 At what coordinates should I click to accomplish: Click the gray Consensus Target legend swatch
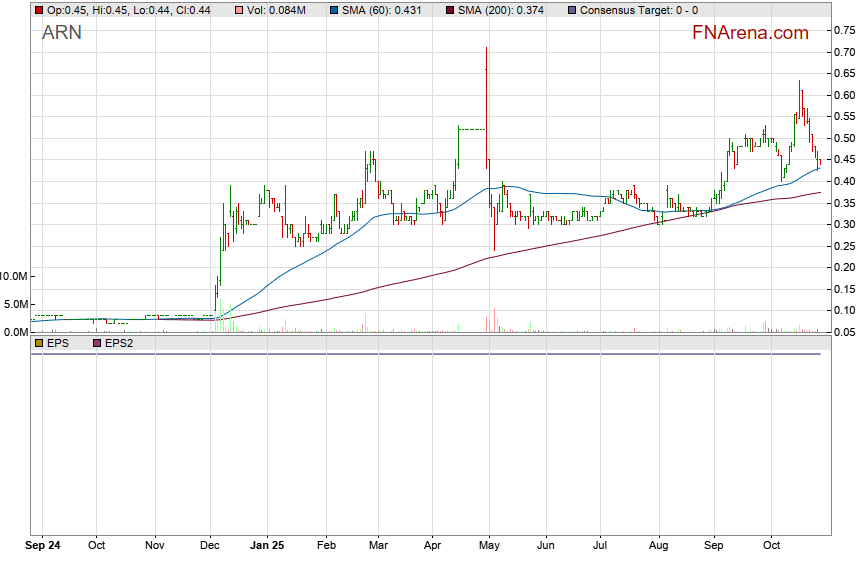[571, 10]
